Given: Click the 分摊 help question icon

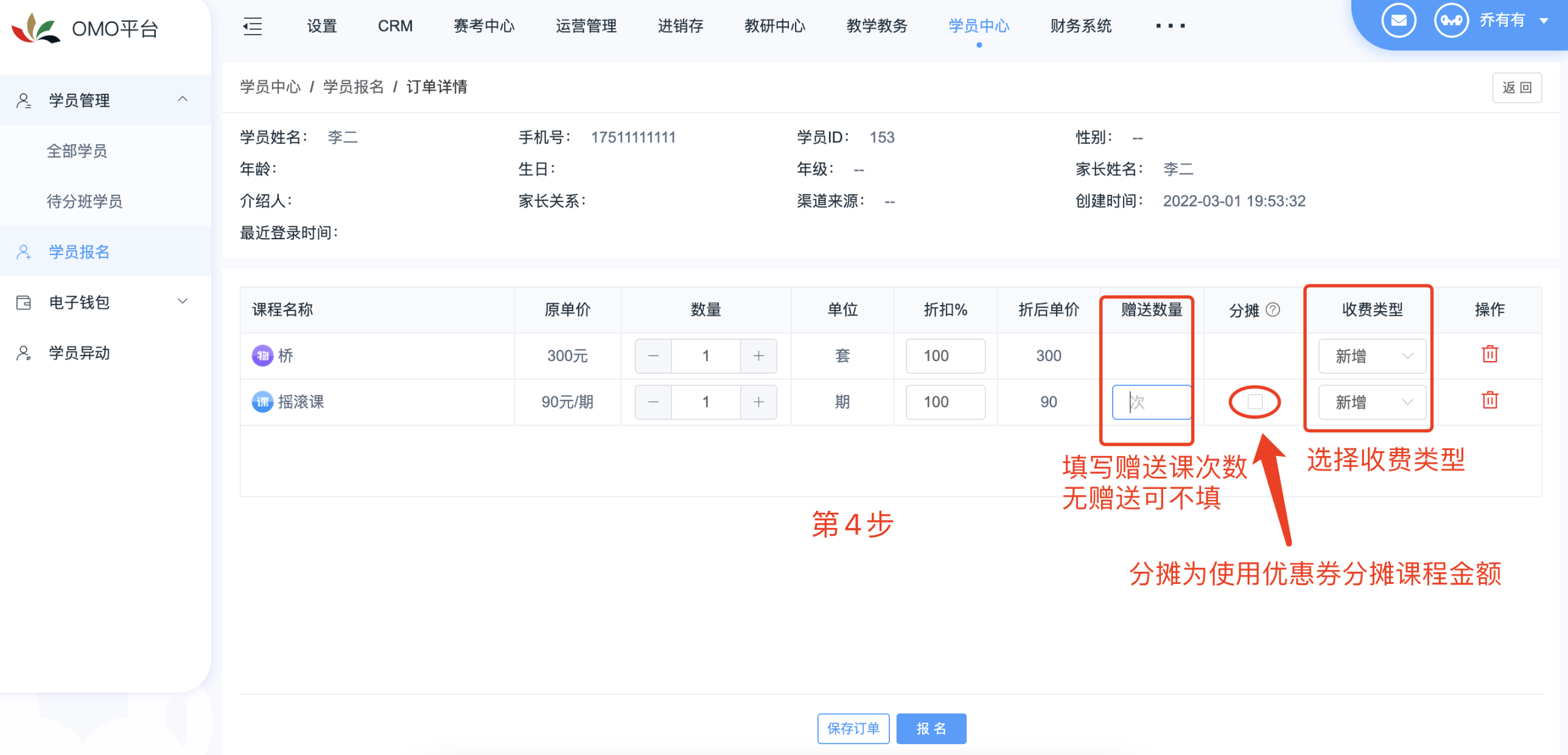Looking at the screenshot, I should coord(1272,310).
